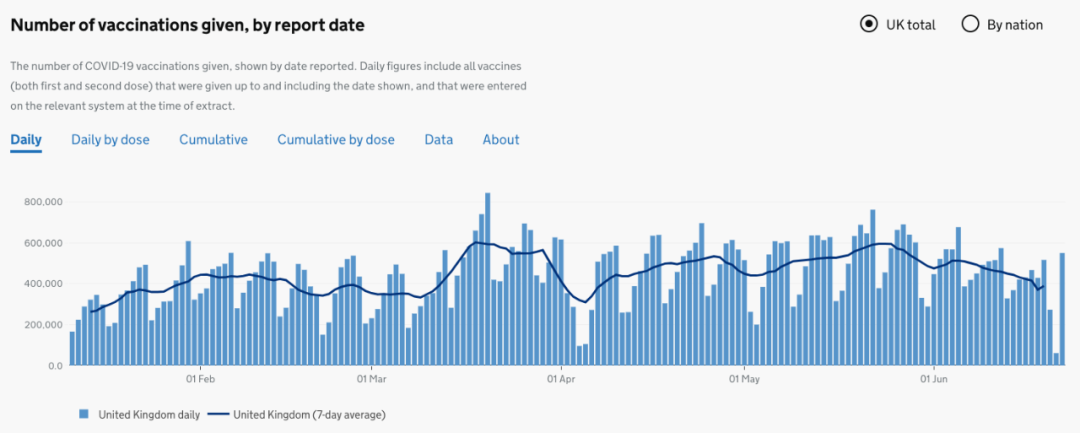
Task: Click the tallest bar above 800,000 in March
Action: click(x=488, y=279)
